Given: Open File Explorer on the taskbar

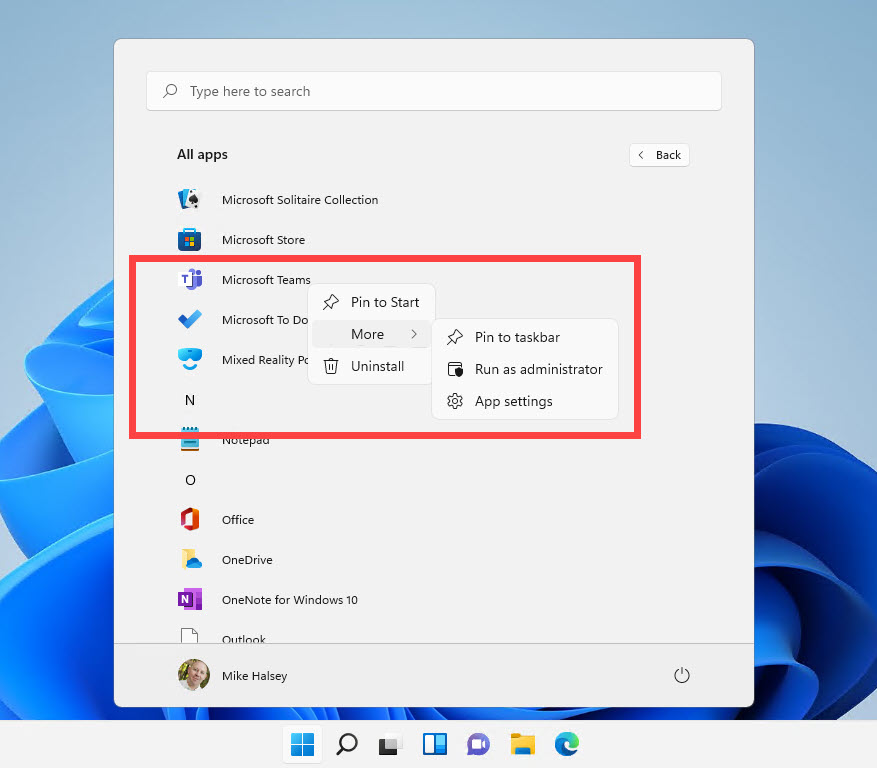Looking at the screenshot, I should [522, 744].
